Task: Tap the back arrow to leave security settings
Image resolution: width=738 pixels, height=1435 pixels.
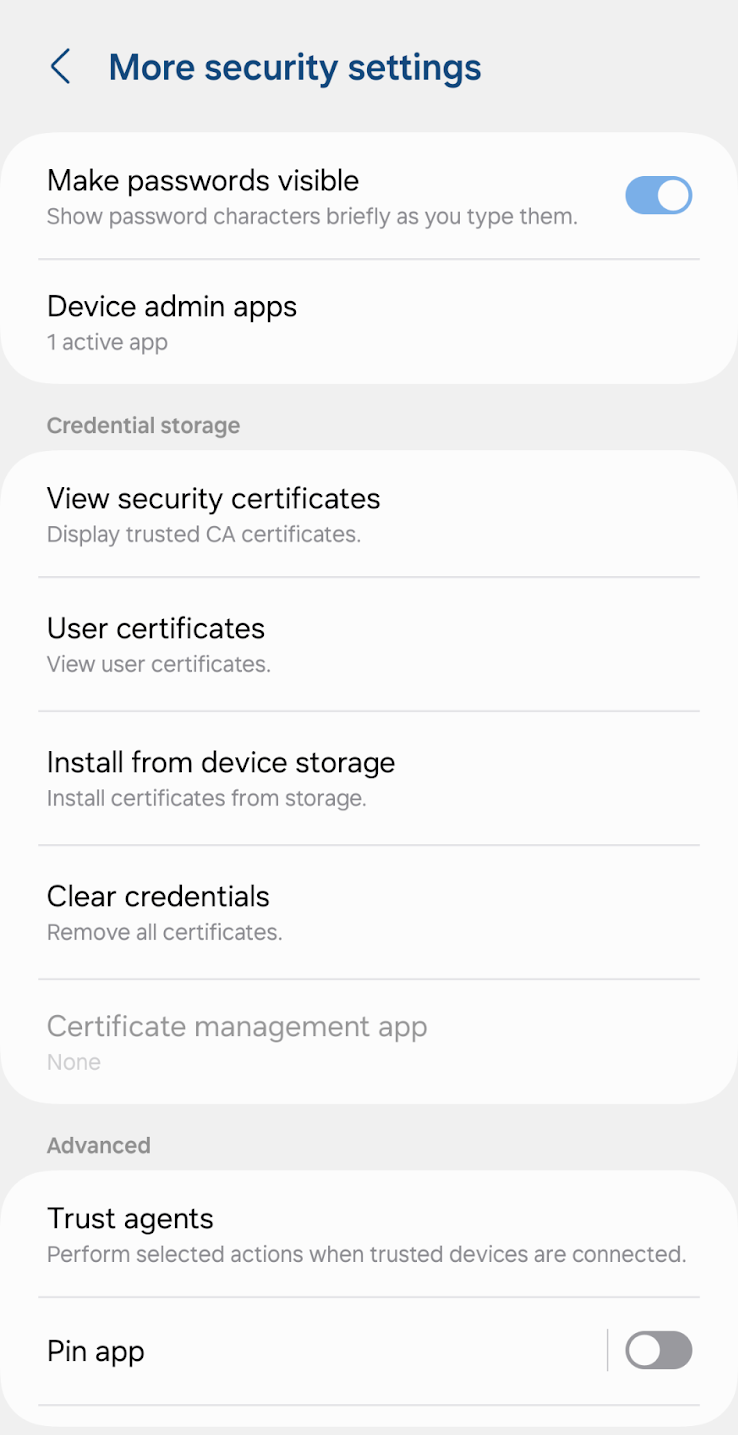Action: coord(60,67)
